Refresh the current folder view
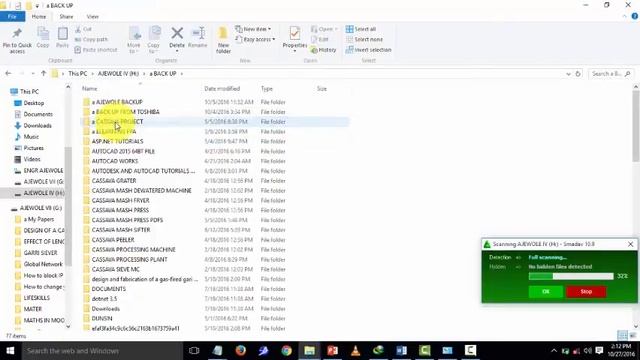Viewport: 640px width, 360px height. 578,74
